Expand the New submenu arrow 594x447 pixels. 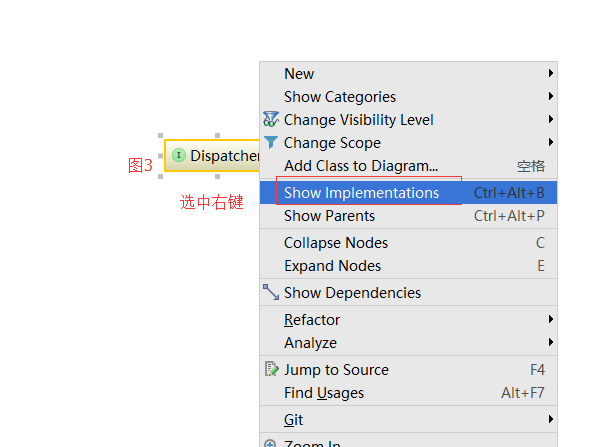click(x=551, y=73)
